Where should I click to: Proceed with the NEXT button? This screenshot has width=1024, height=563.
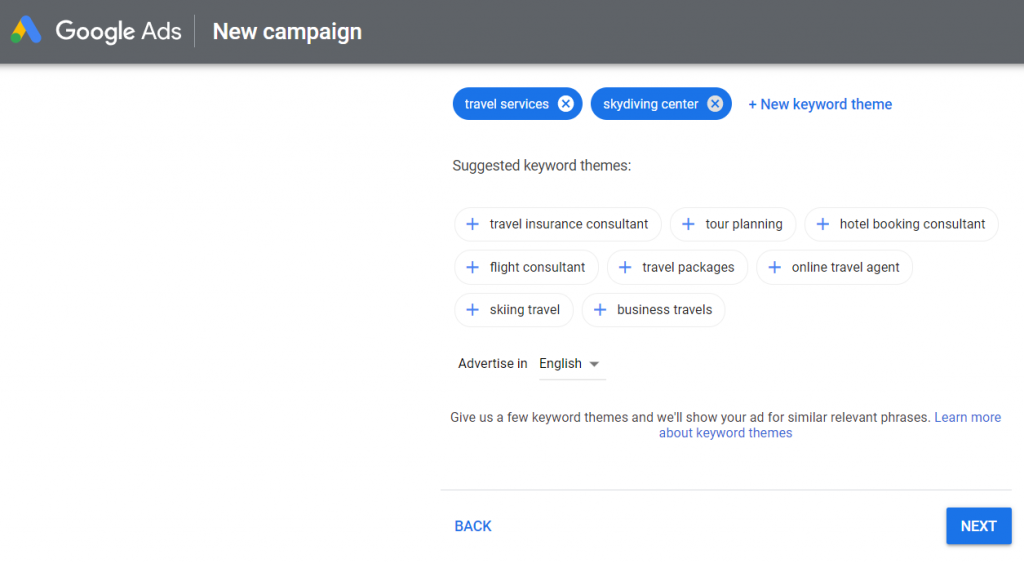tap(978, 526)
